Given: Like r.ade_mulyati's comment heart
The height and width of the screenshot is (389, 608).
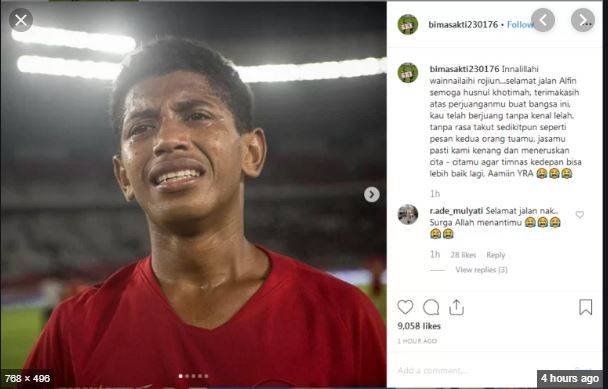Looking at the screenshot, I should (x=580, y=214).
